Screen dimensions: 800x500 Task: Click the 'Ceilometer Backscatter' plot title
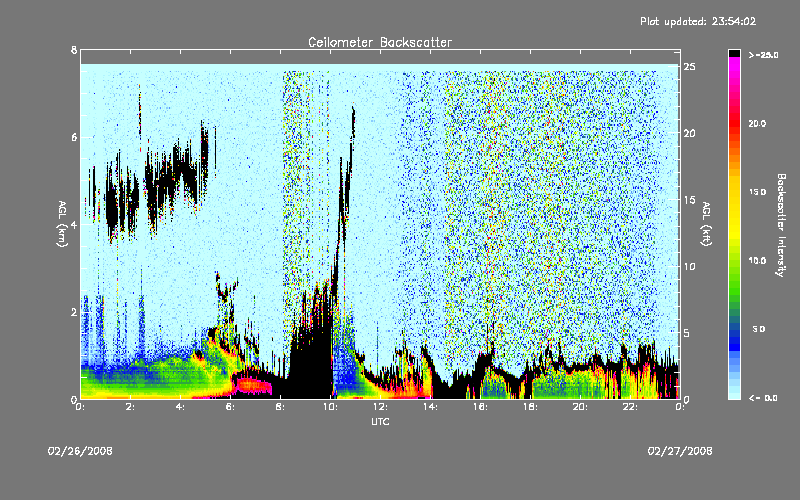(380, 42)
